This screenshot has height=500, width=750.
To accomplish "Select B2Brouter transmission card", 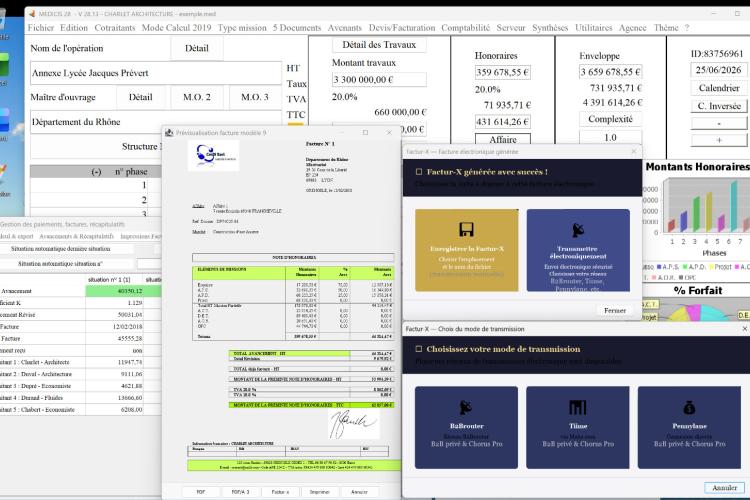I will click(x=466, y=428).
